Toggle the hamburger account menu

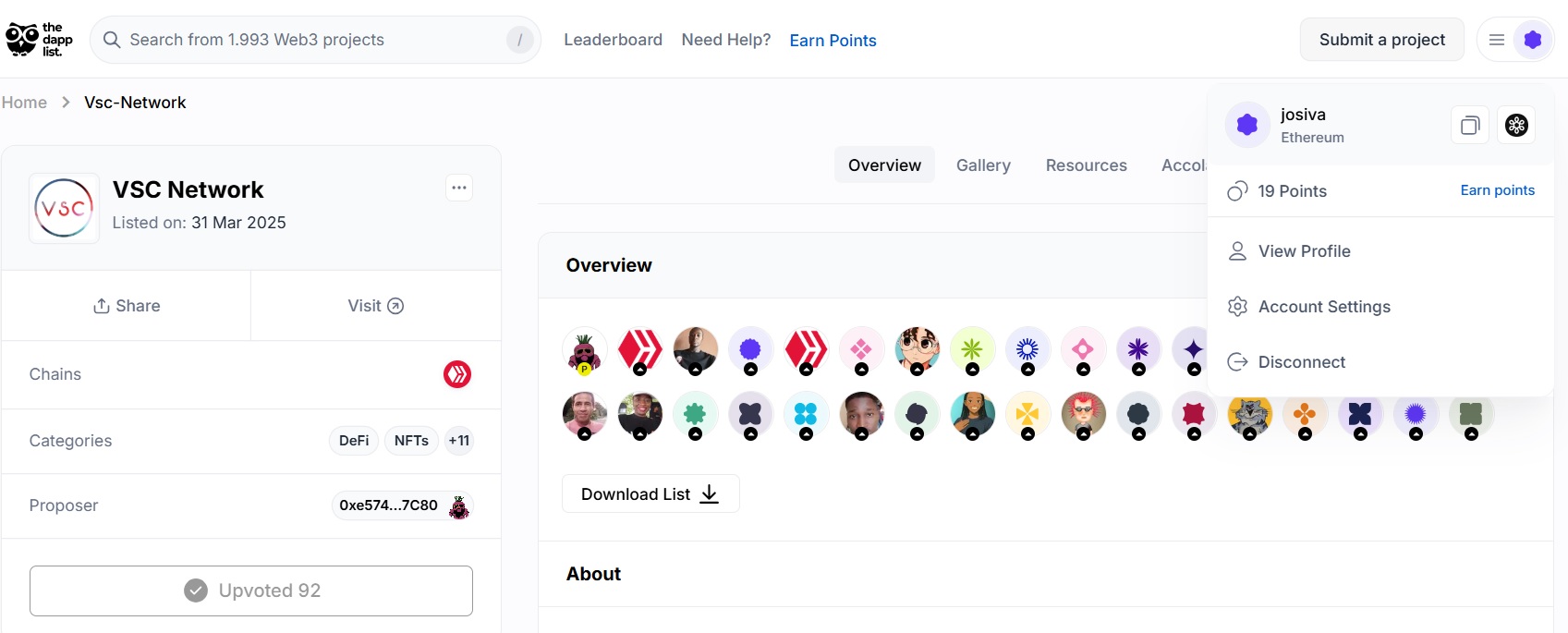tap(1497, 40)
